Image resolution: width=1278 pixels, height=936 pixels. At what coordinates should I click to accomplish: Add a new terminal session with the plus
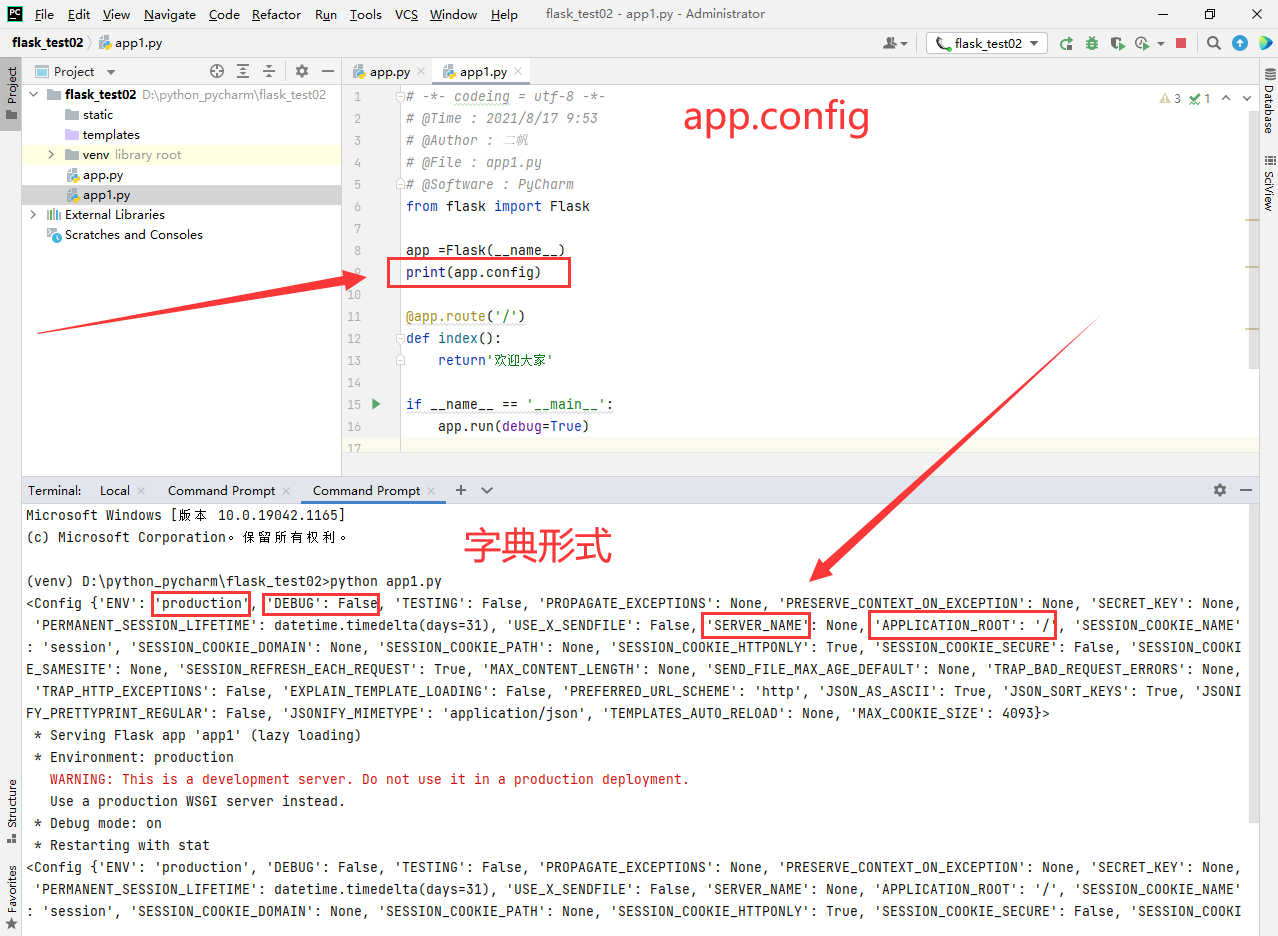[x=458, y=490]
